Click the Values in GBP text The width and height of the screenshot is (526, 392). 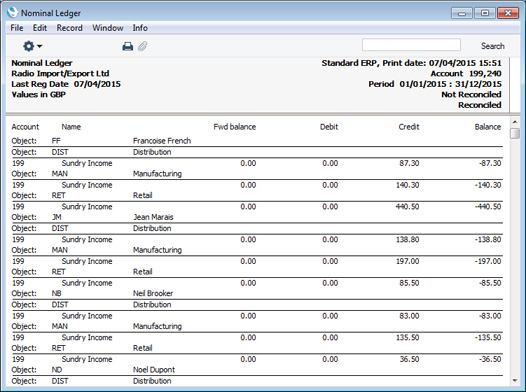coord(39,95)
